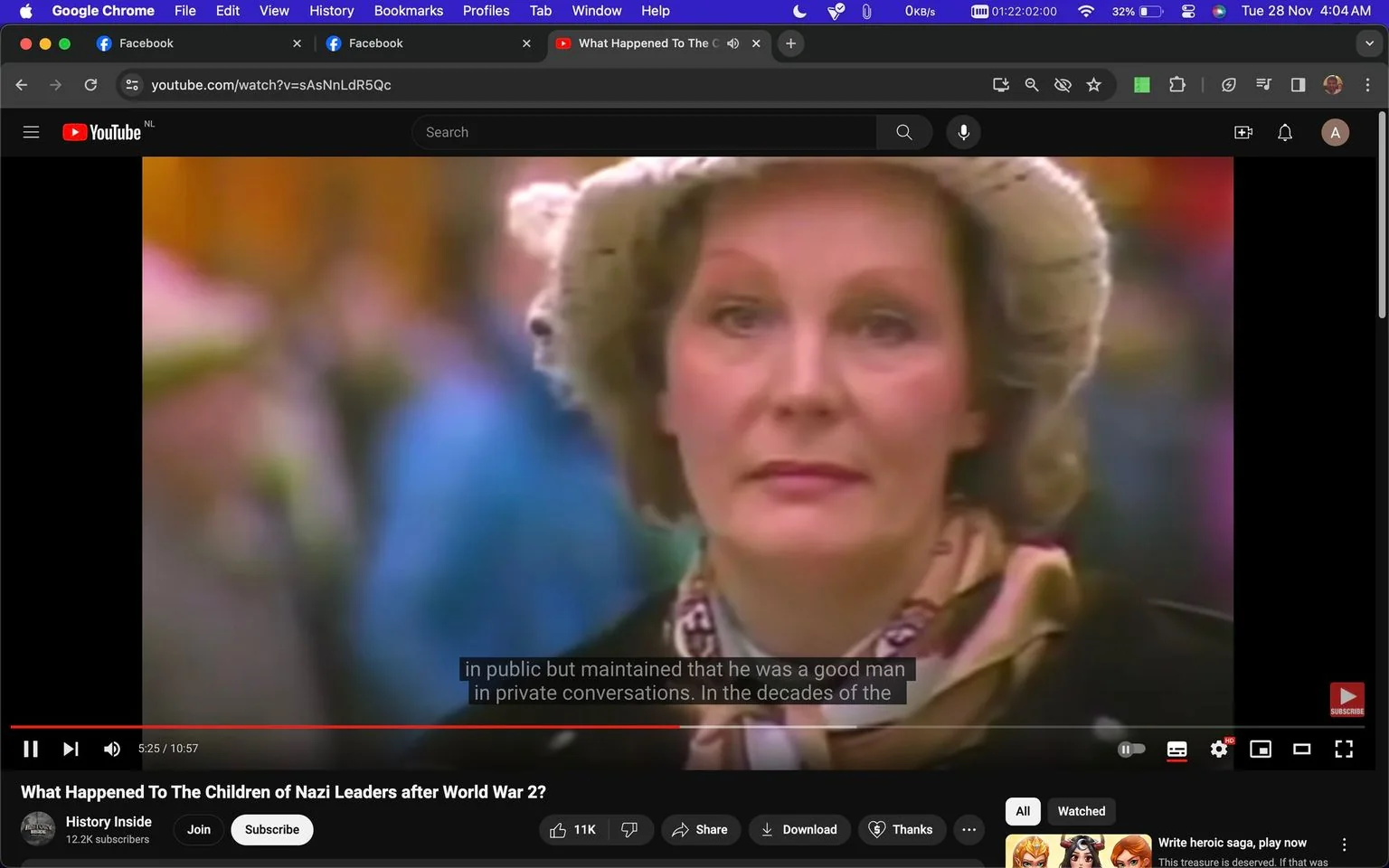Toggle Do Not Disturb moon icon

pos(799,11)
